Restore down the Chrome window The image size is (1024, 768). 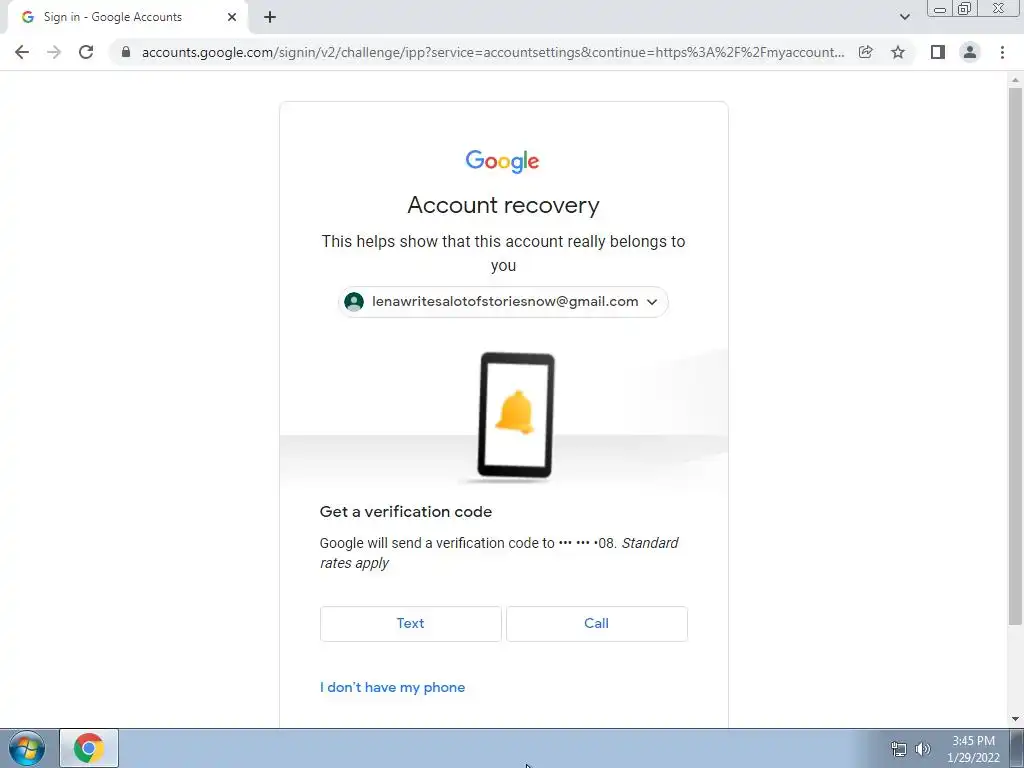[x=965, y=9]
